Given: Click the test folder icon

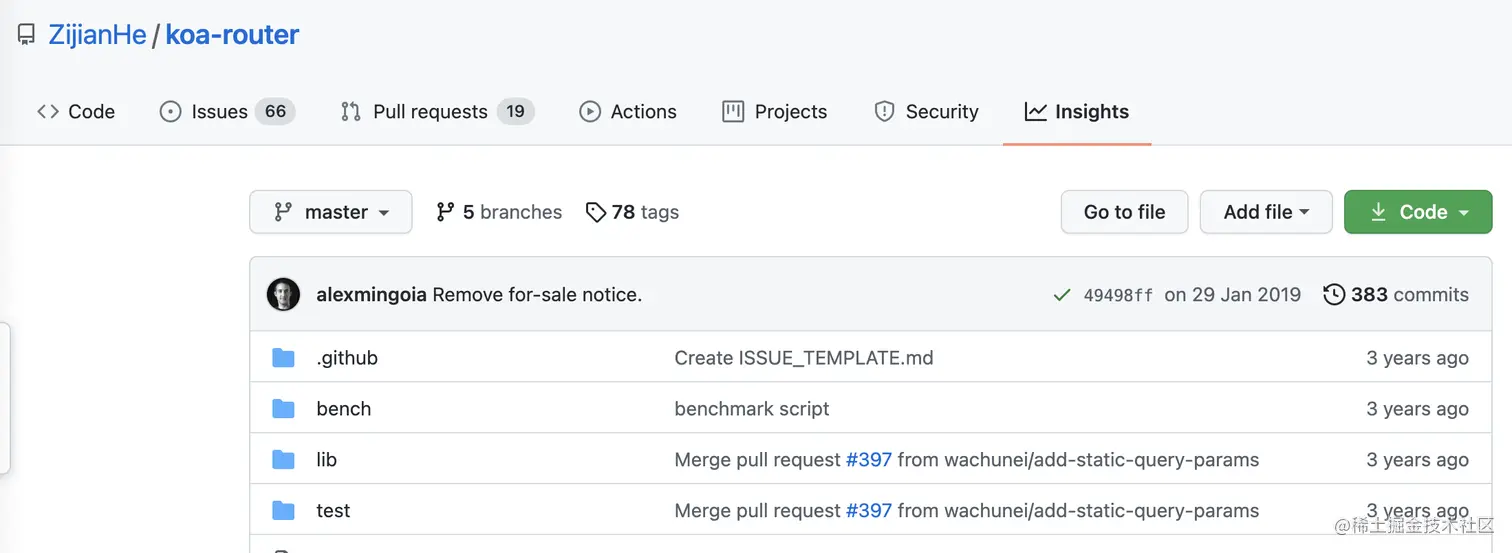Looking at the screenshot, I should pos(284,511).
